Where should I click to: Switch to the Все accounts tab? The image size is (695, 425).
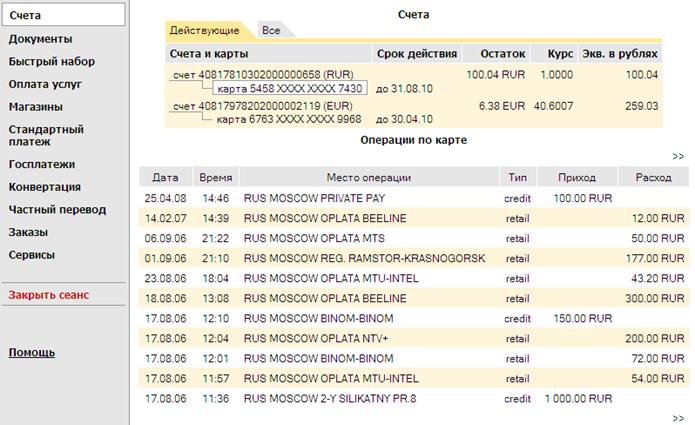point(271,31)
